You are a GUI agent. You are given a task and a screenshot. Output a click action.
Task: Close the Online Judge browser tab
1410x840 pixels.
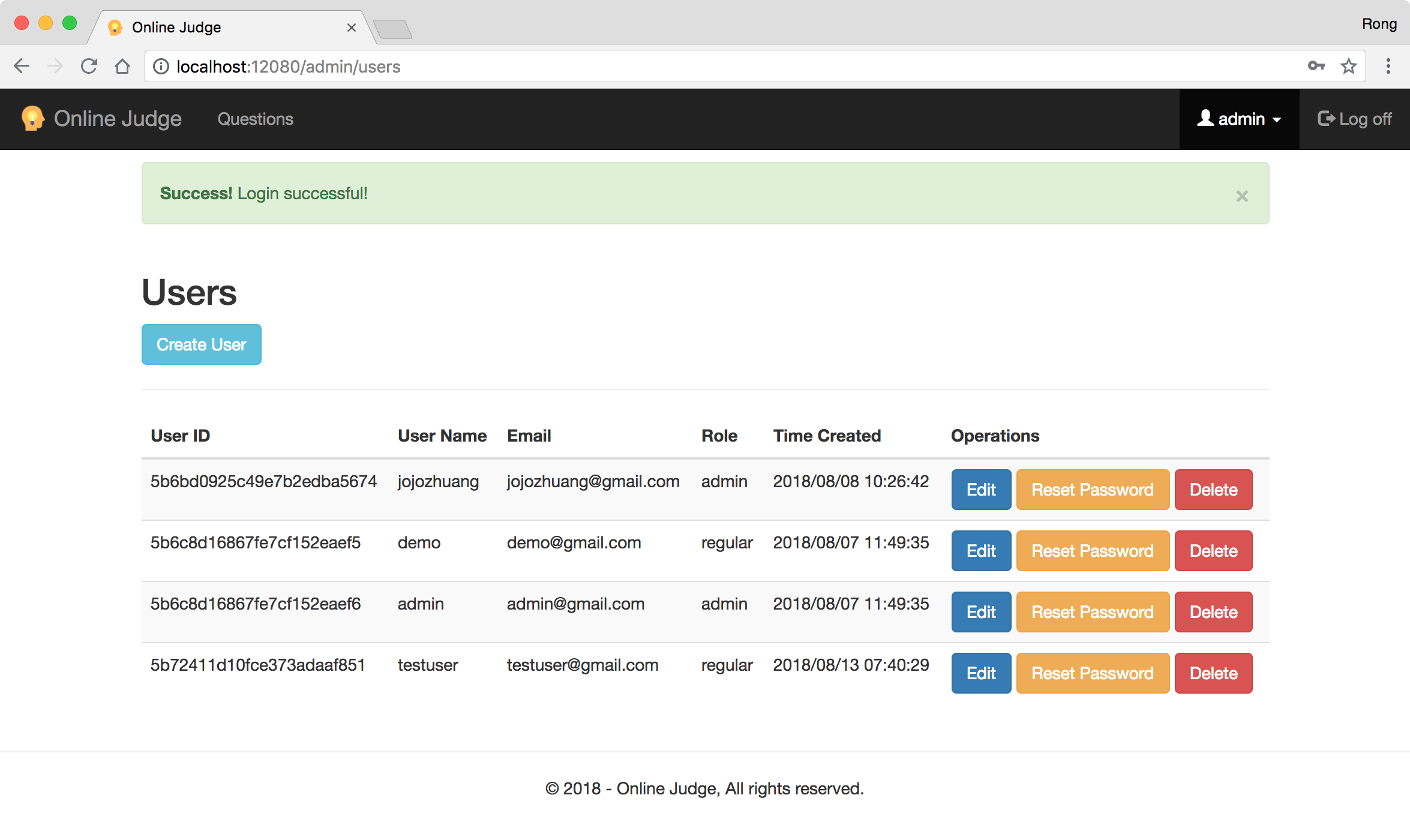352,28
